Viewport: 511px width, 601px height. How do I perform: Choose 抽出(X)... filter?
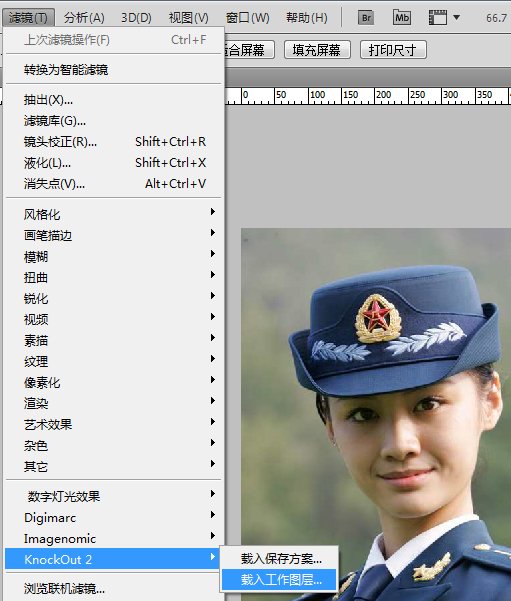[114, 100]
